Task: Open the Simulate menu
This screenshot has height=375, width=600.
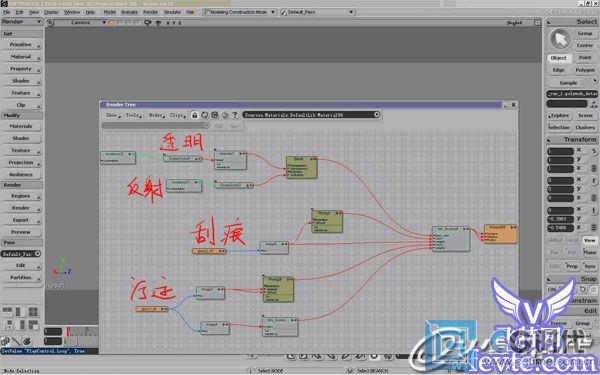Action: point(172,12)
